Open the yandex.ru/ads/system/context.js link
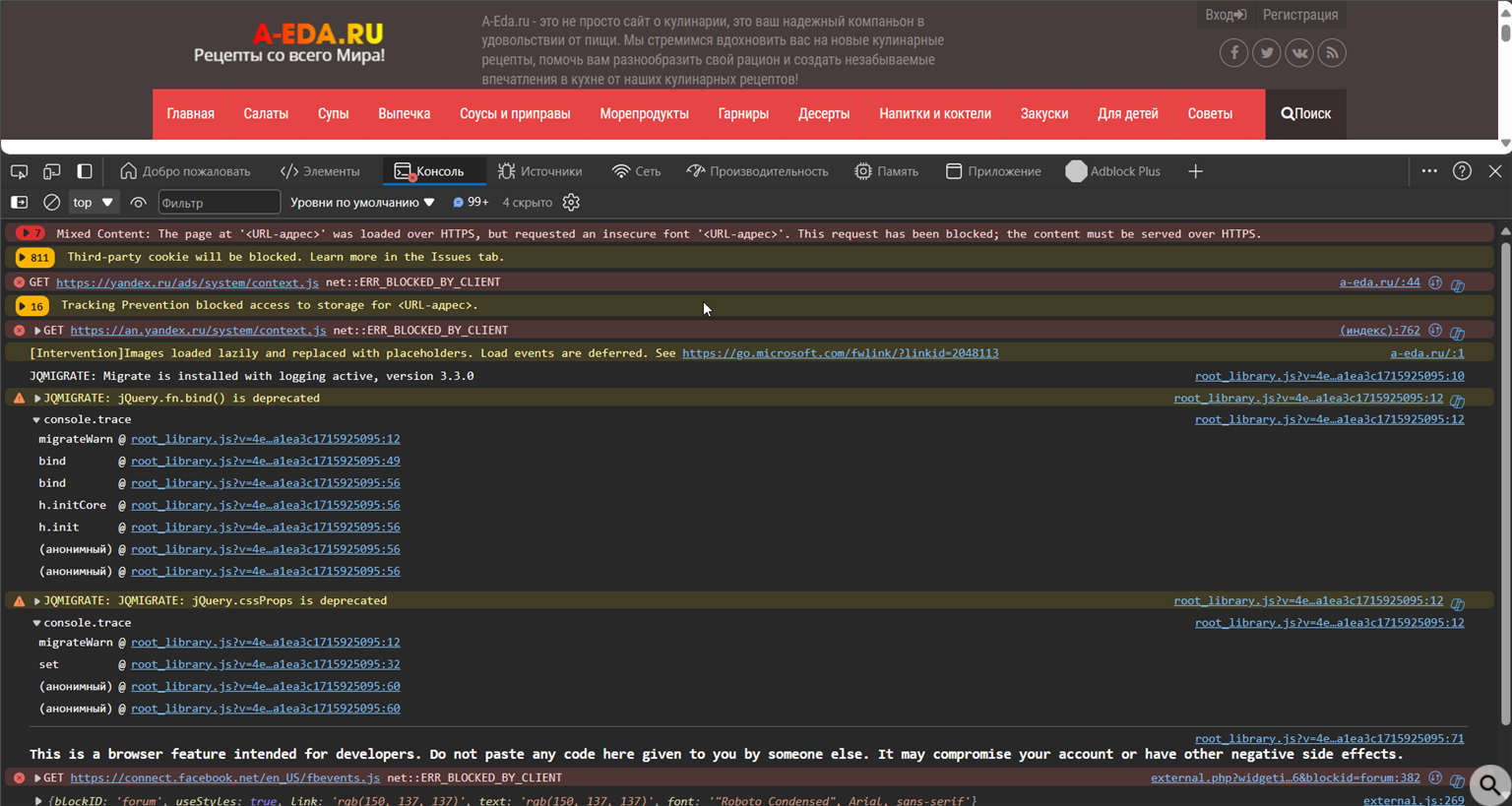The image size is (1512, 806). [x=187, y=282]
